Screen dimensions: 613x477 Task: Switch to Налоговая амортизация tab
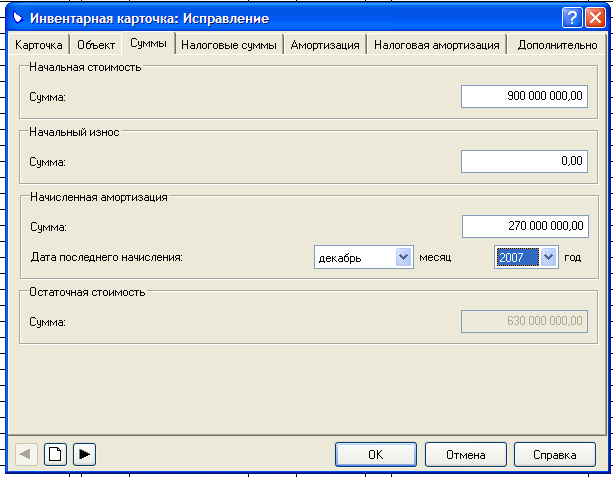(436, 45)
